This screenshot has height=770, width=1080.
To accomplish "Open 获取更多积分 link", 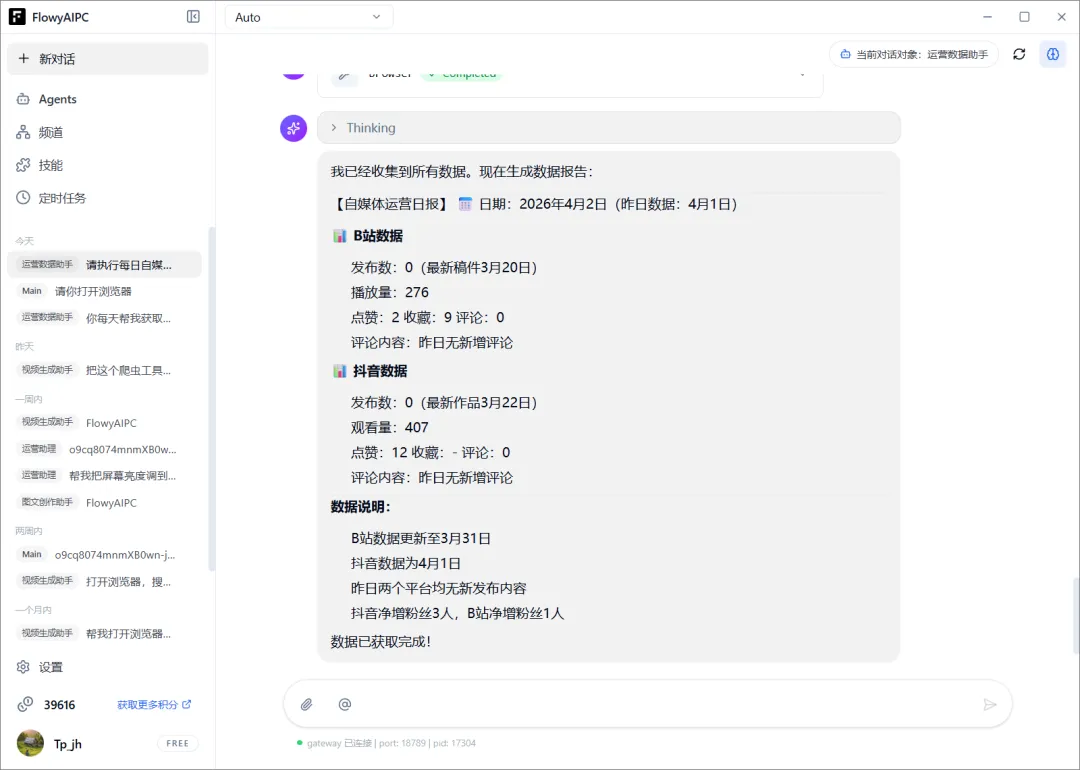I will (154, 705).
